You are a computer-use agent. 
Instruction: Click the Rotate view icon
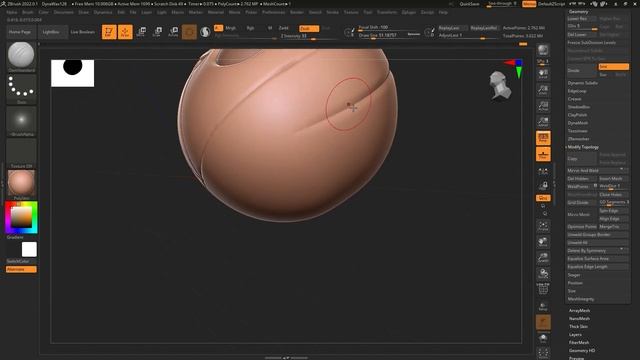543,273
